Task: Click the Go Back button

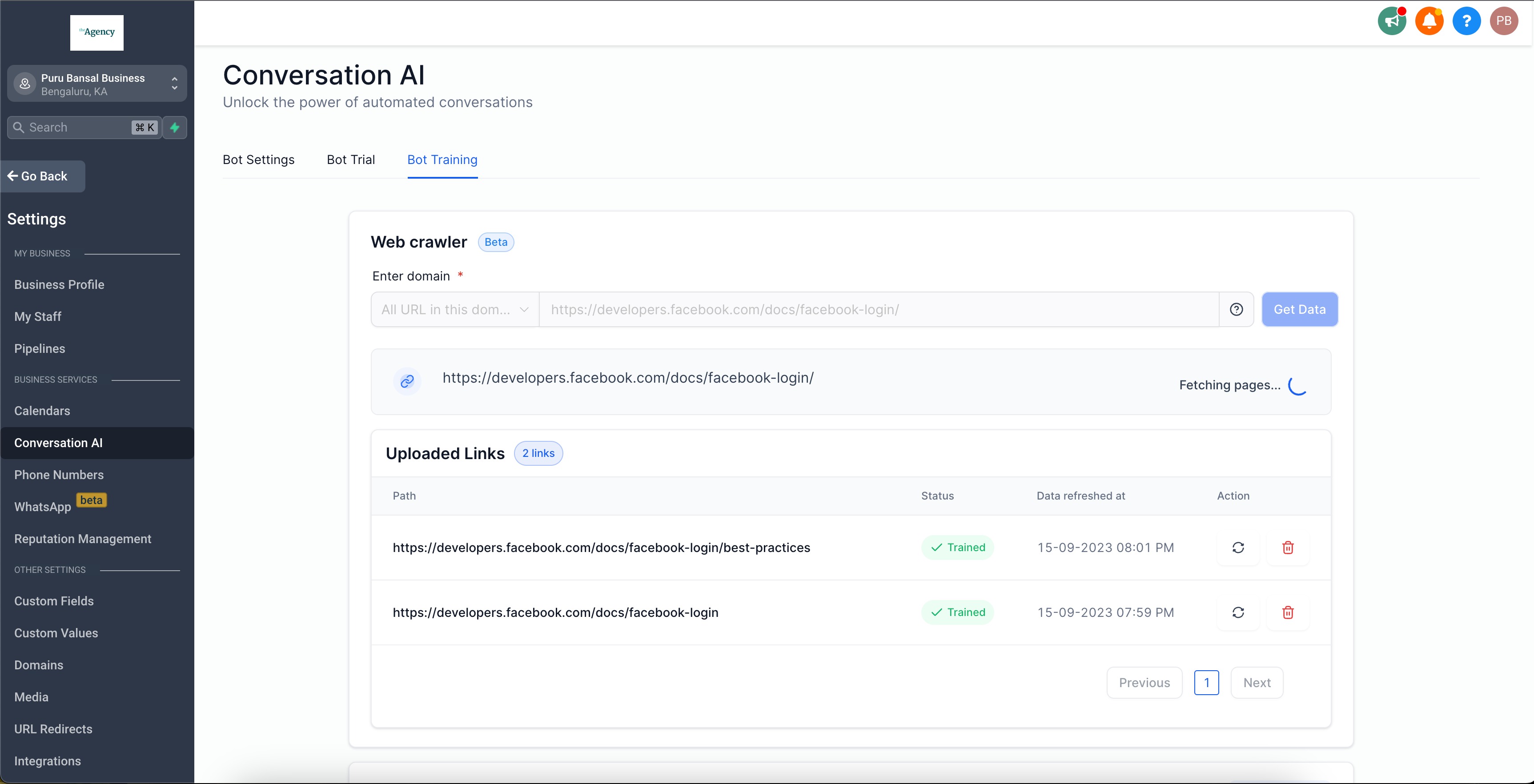Action: [x=43, y=176]
